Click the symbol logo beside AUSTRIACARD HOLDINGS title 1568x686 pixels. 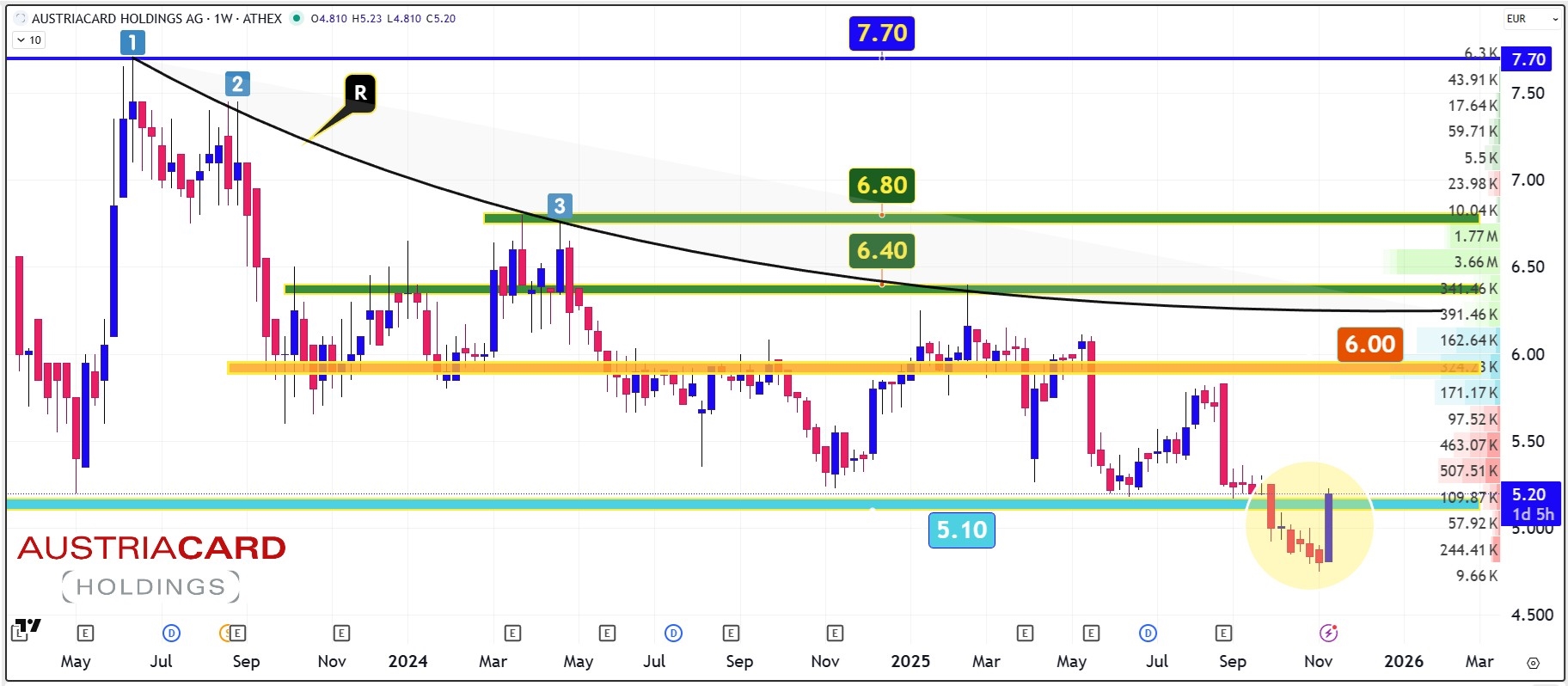click(21, 18)
